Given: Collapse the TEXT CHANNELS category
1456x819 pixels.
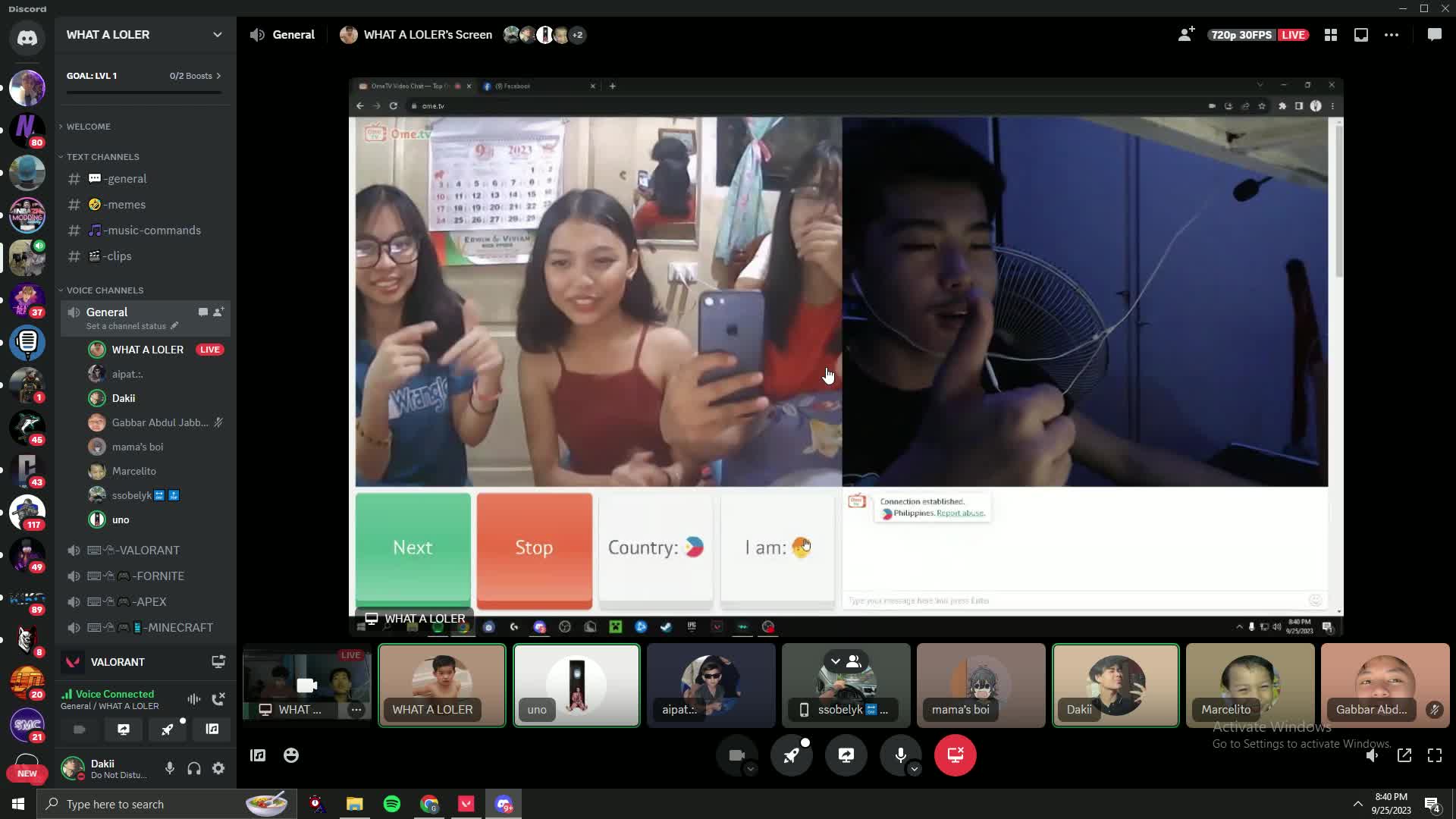Looking at the screenshot, I should tap(102, 157).
